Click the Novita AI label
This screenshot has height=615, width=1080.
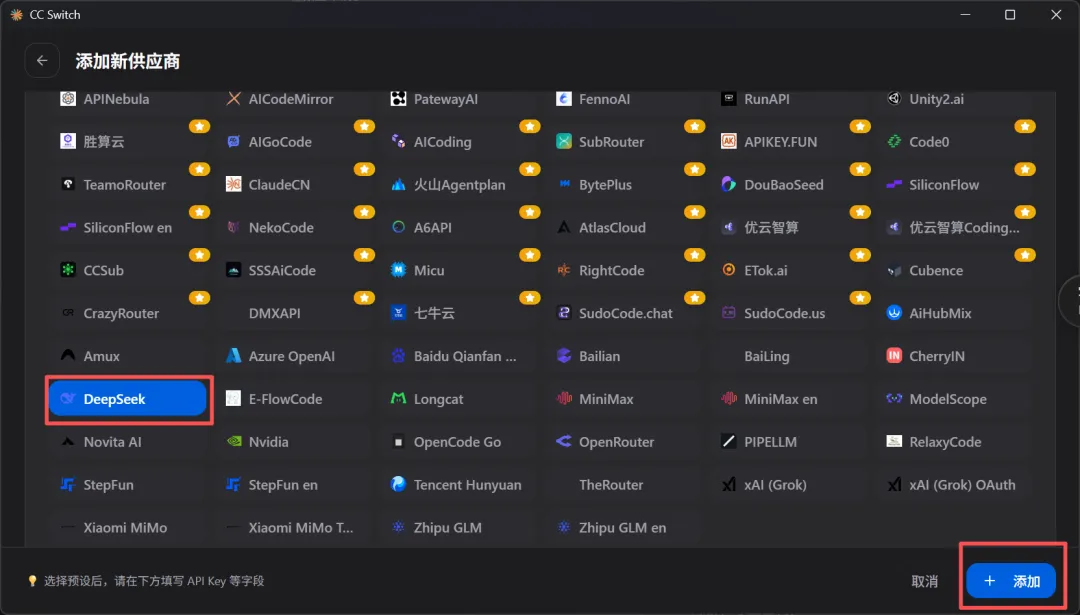coord(112,442)
